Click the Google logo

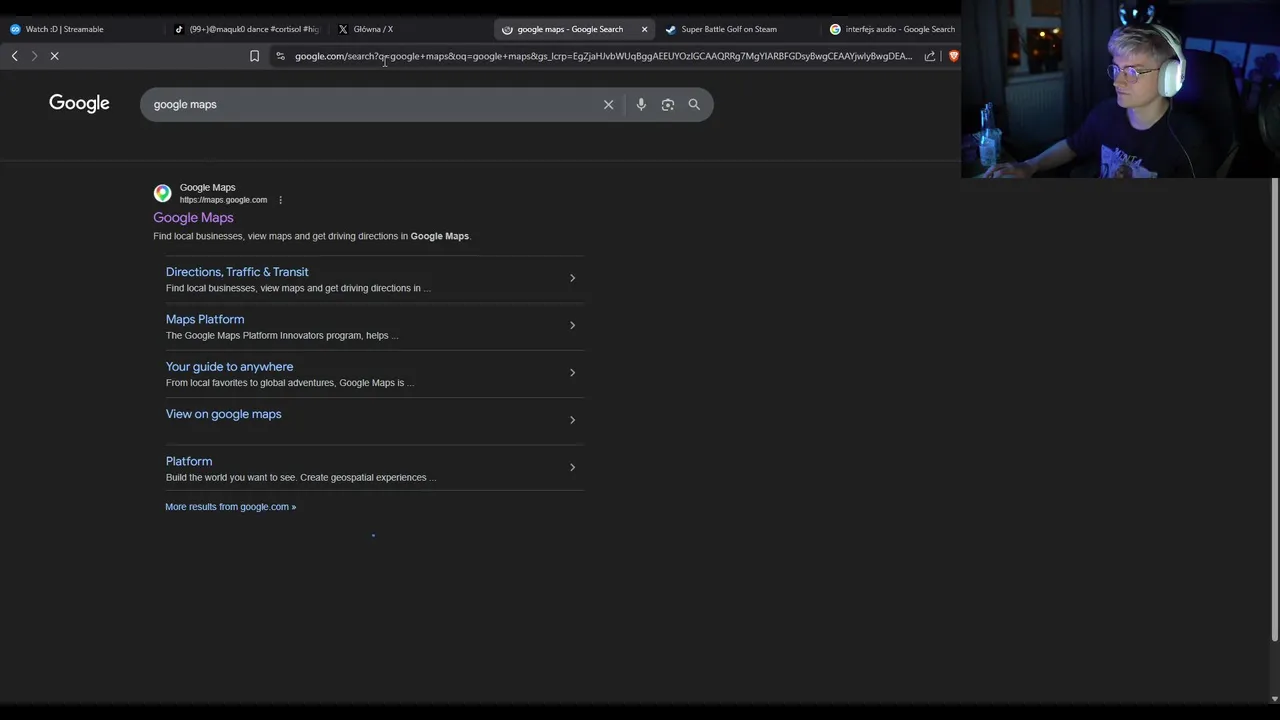[79, 103]
